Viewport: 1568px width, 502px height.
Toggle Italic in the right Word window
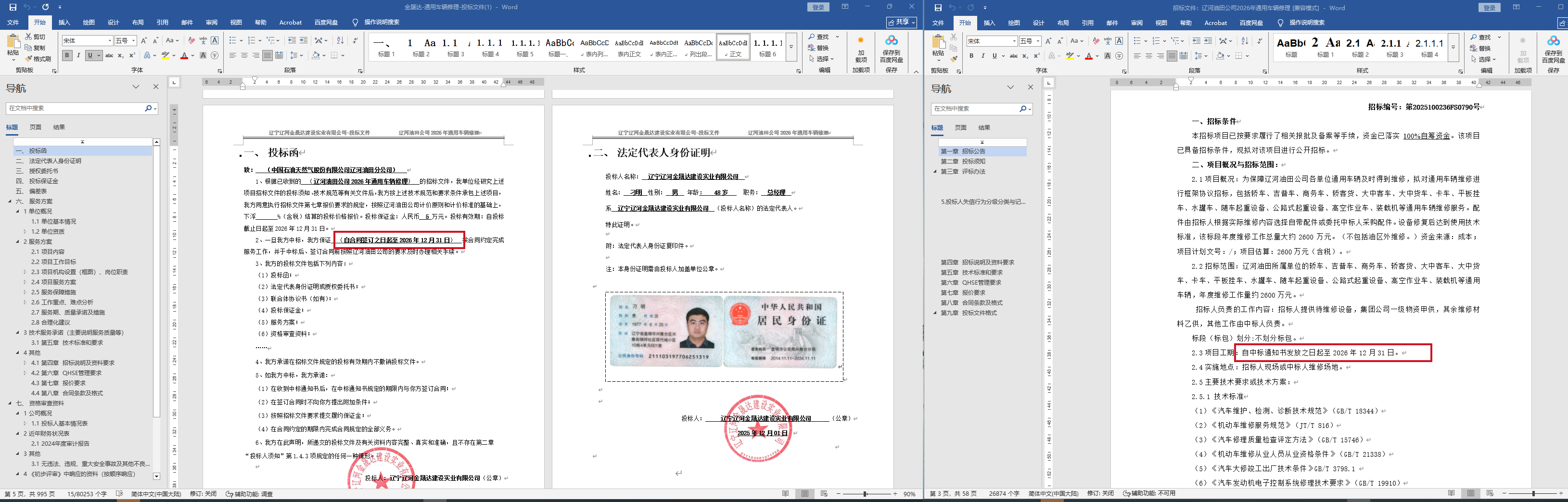coord(983,56)
